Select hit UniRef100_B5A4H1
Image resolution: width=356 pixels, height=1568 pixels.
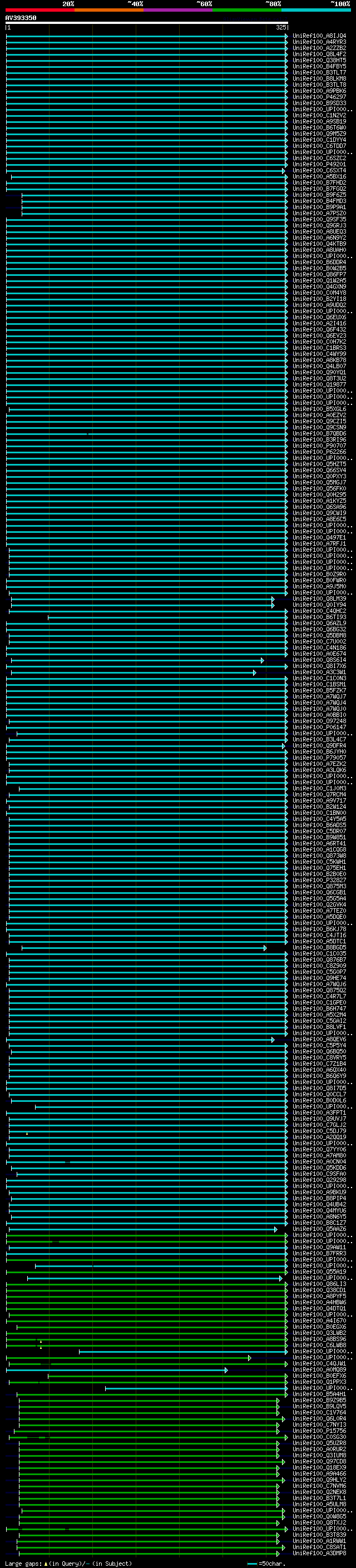(319, 1394)
